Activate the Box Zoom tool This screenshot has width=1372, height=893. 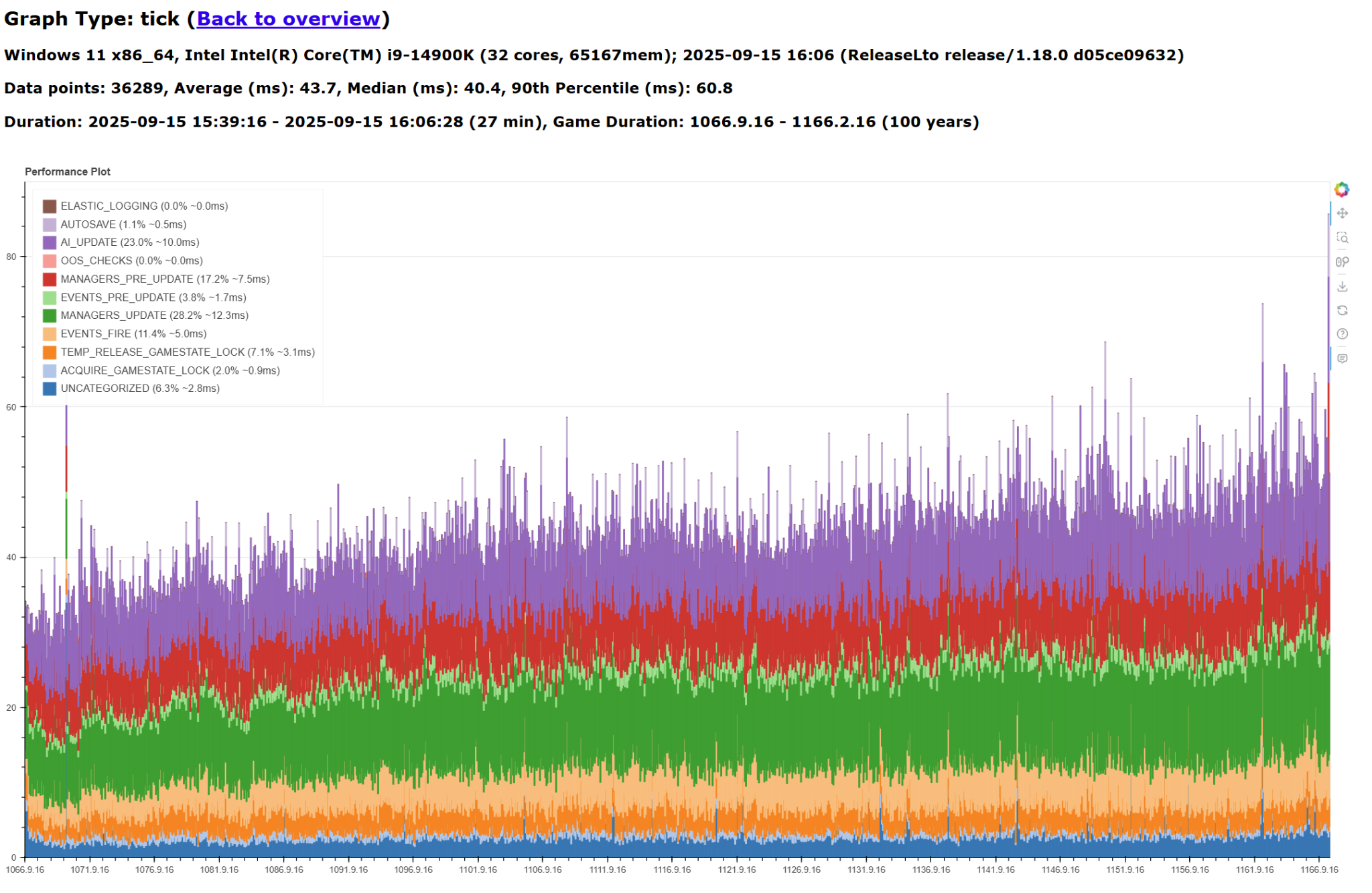[1342, 238]
